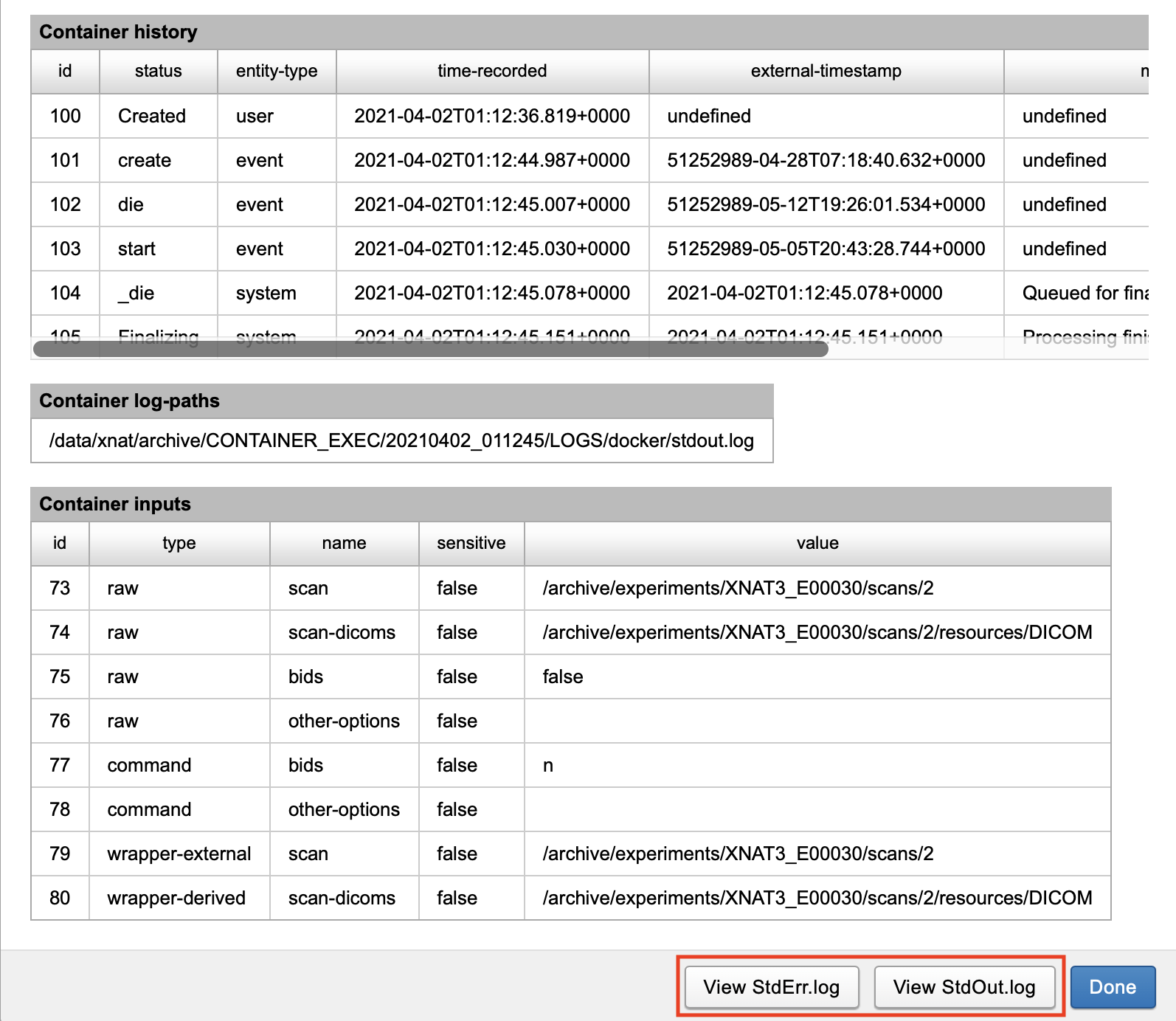Click the wrapper-derived type cell
This screenshot has height=1021, width=1176.
click(176, 898)
